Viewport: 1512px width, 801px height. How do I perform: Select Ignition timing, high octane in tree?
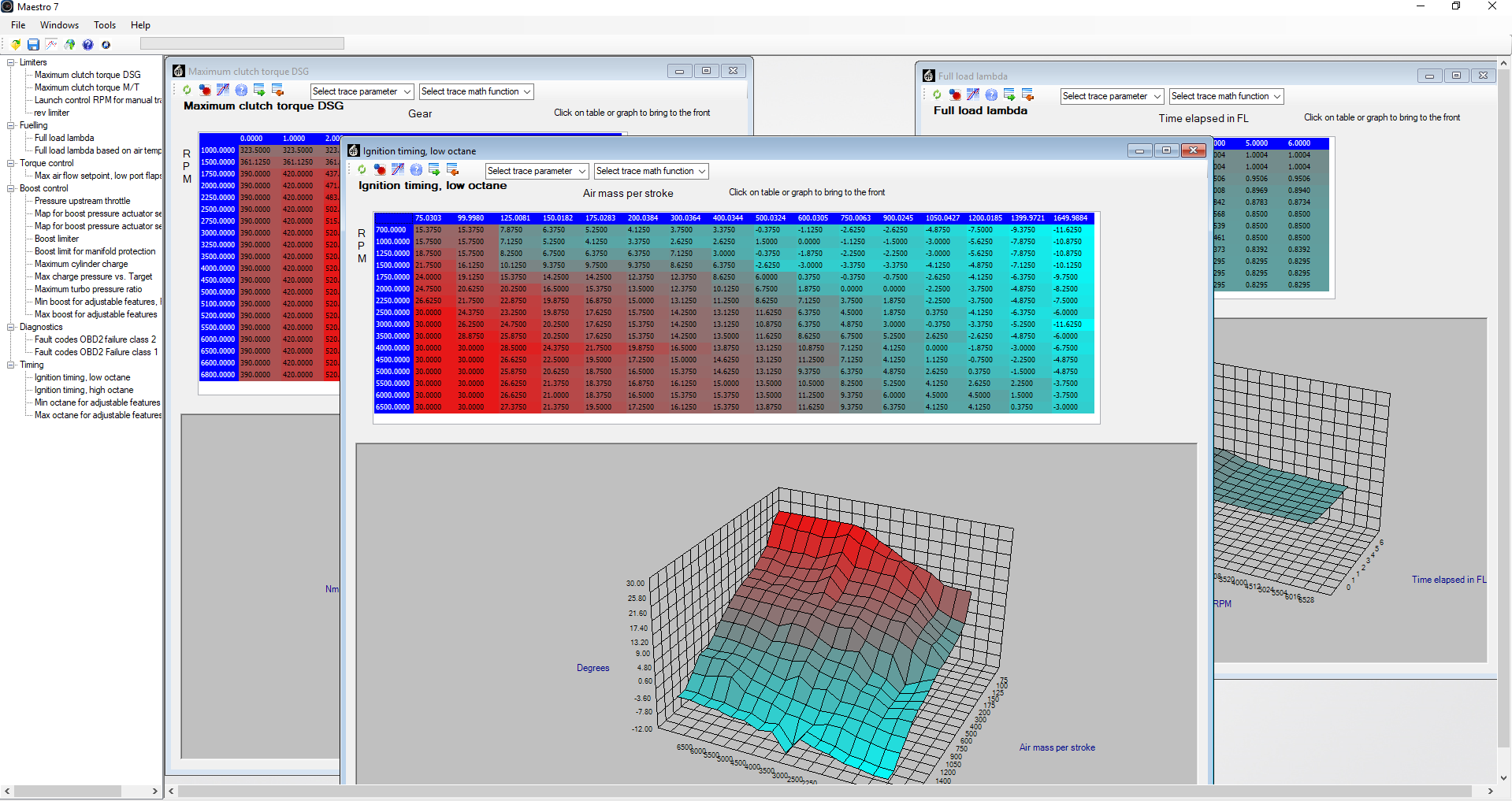click(84, 390)
